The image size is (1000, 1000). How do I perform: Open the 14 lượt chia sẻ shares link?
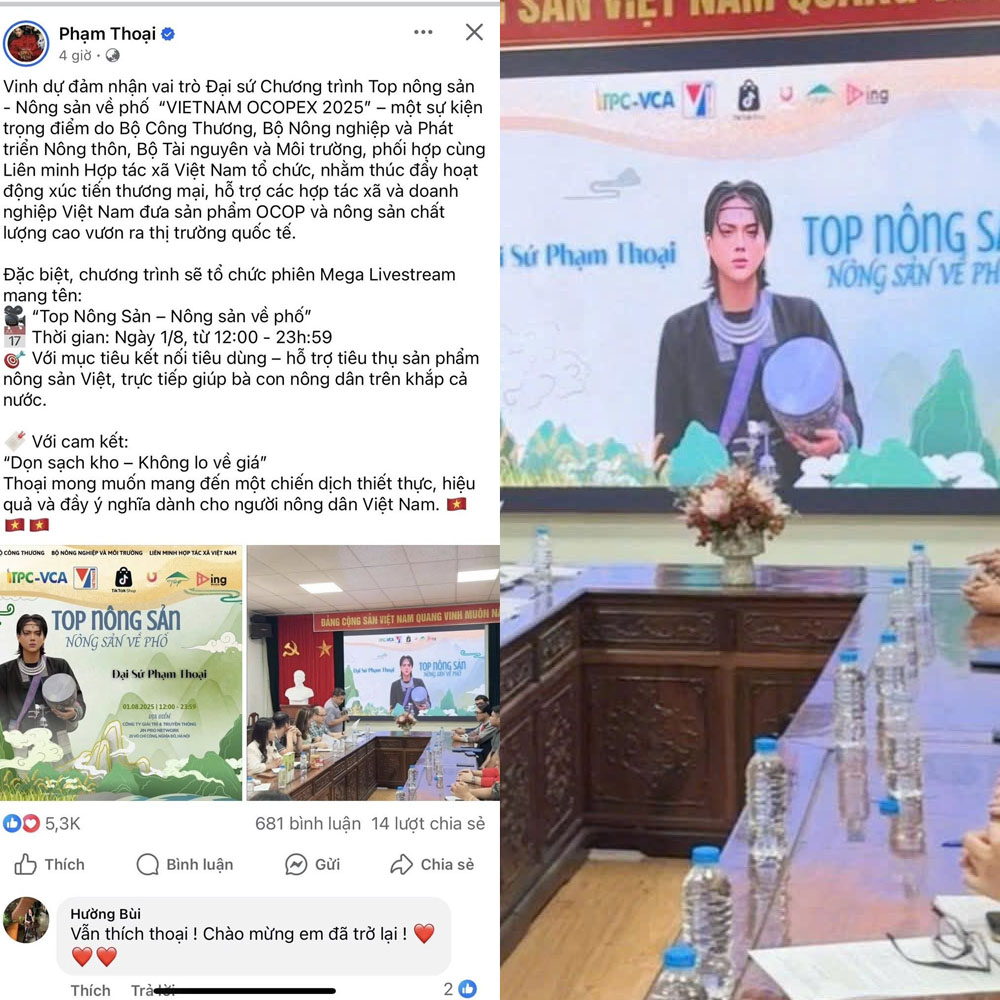pyautogui.click(x=428, y=823)
